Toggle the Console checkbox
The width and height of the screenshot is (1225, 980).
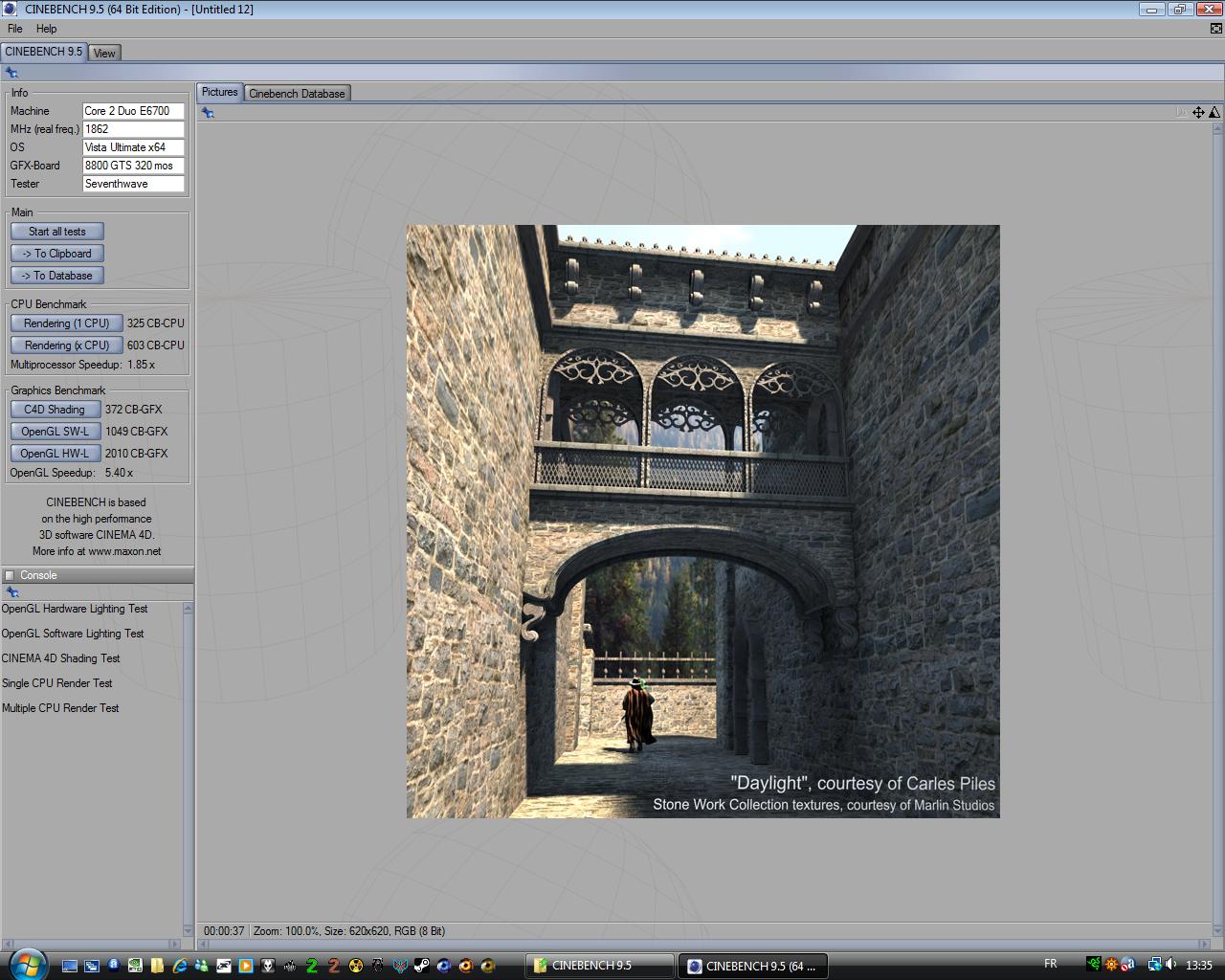10,575
